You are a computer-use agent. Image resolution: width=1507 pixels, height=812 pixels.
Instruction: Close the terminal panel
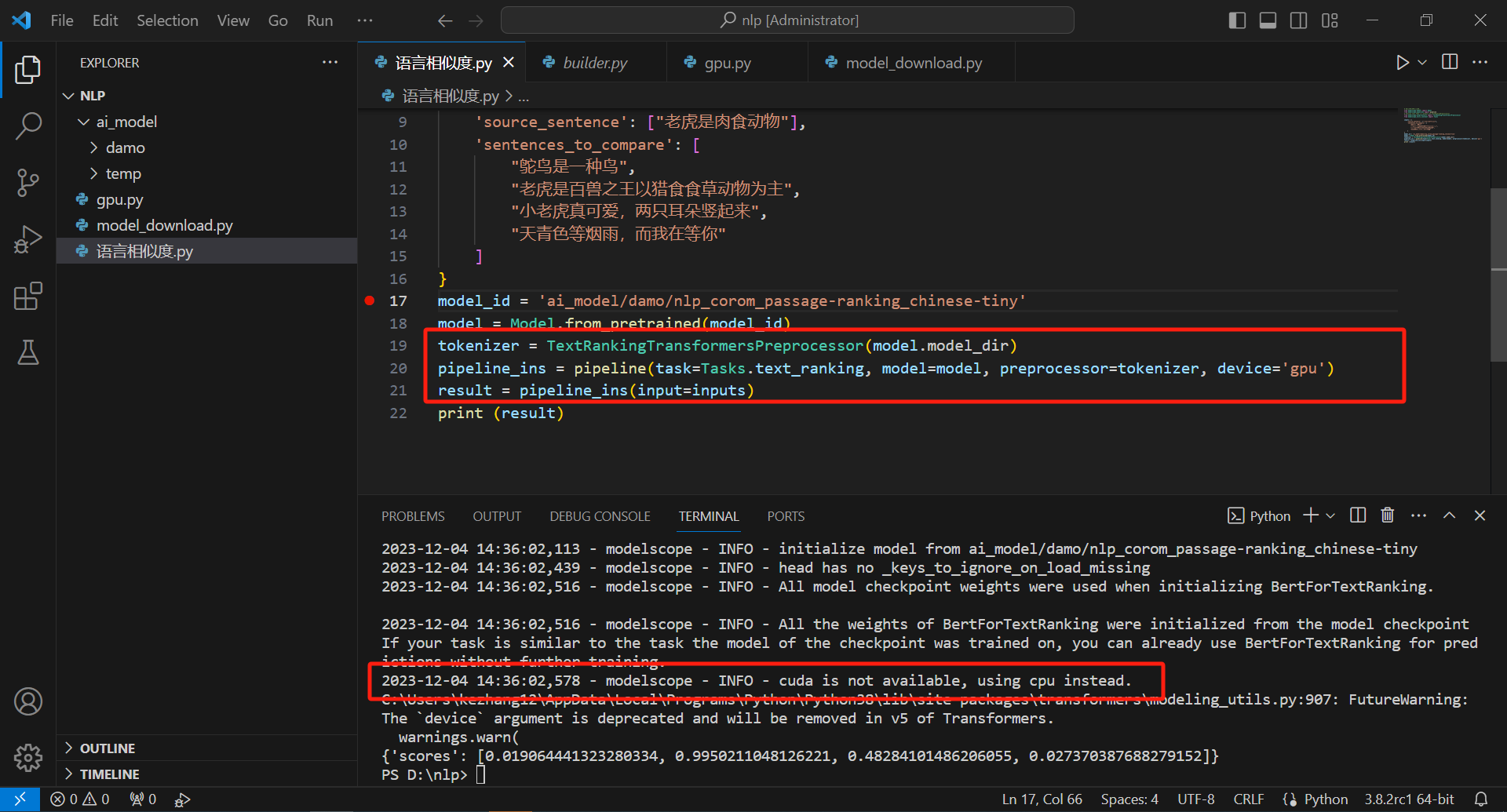[1480, 515]
